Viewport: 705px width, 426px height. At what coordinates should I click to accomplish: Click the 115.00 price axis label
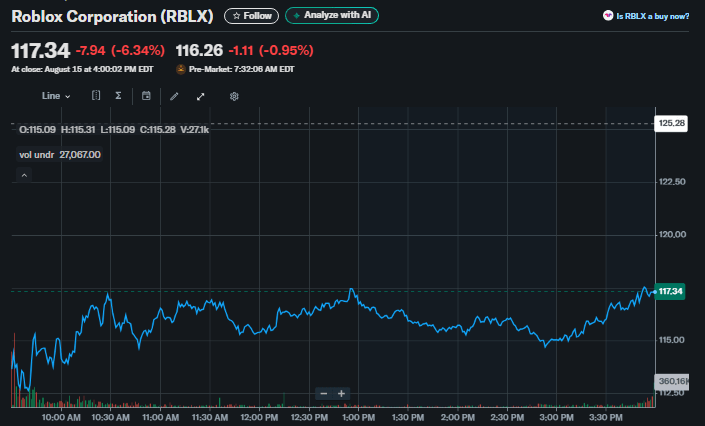tap(672, 340)
